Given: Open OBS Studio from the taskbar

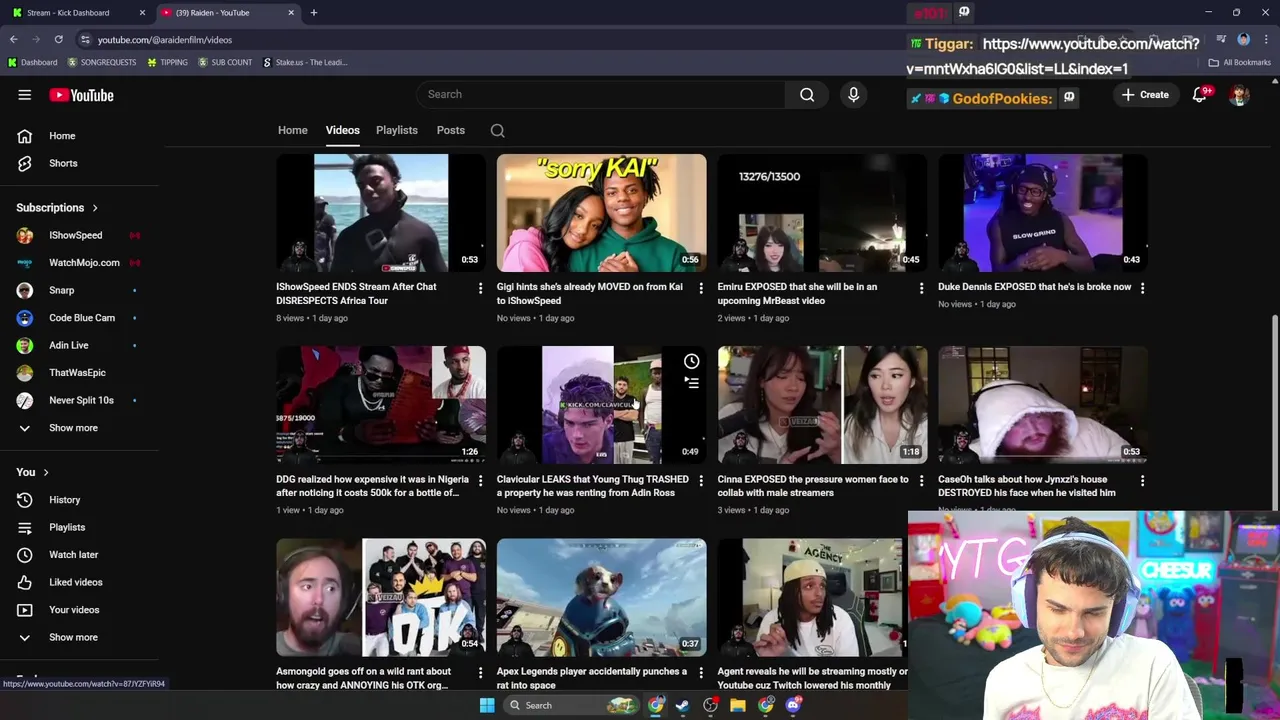Looking at the screenshot, I should click(710, 705).
